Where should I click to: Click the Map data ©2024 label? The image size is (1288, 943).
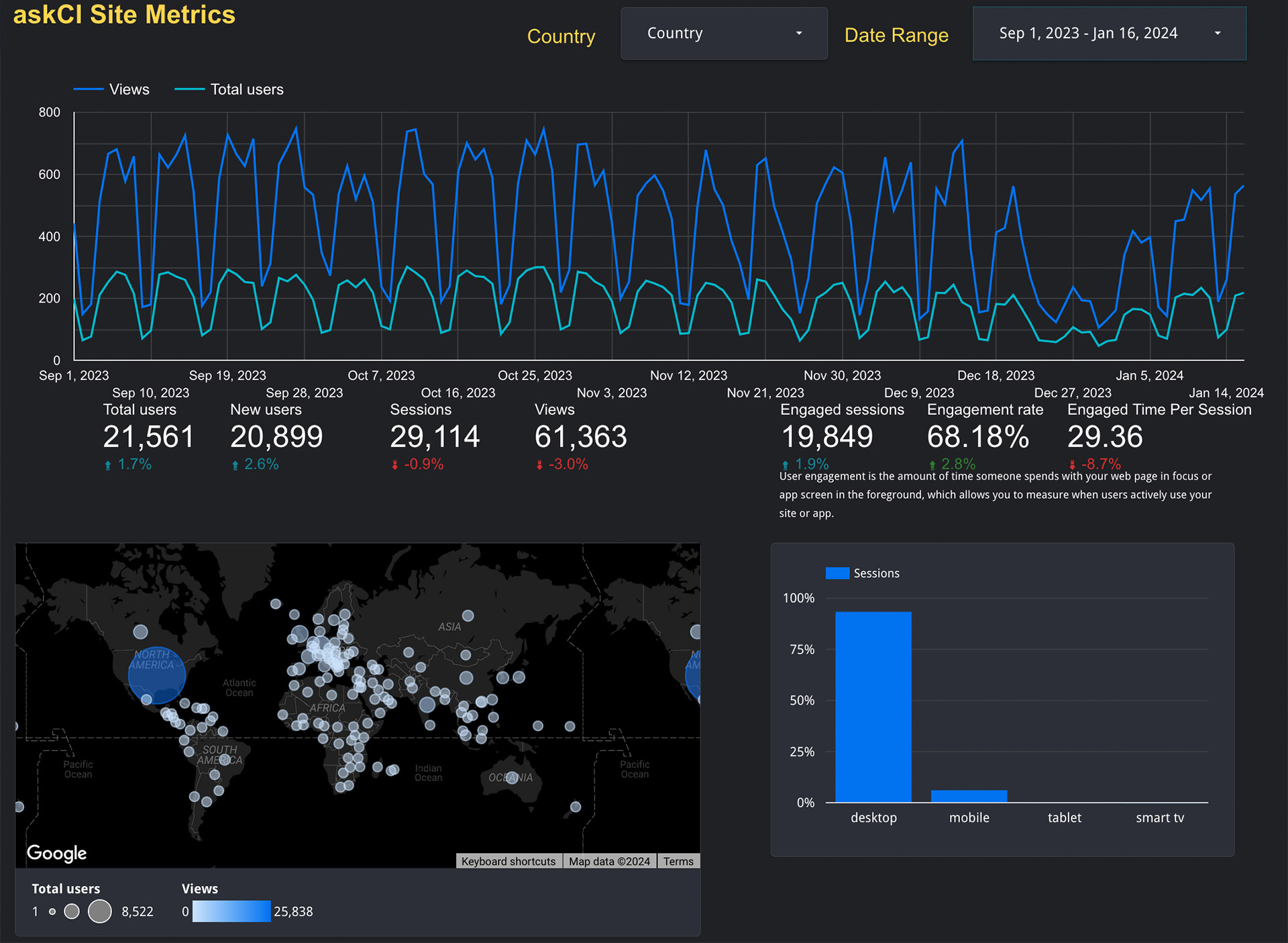coord(609,861)
